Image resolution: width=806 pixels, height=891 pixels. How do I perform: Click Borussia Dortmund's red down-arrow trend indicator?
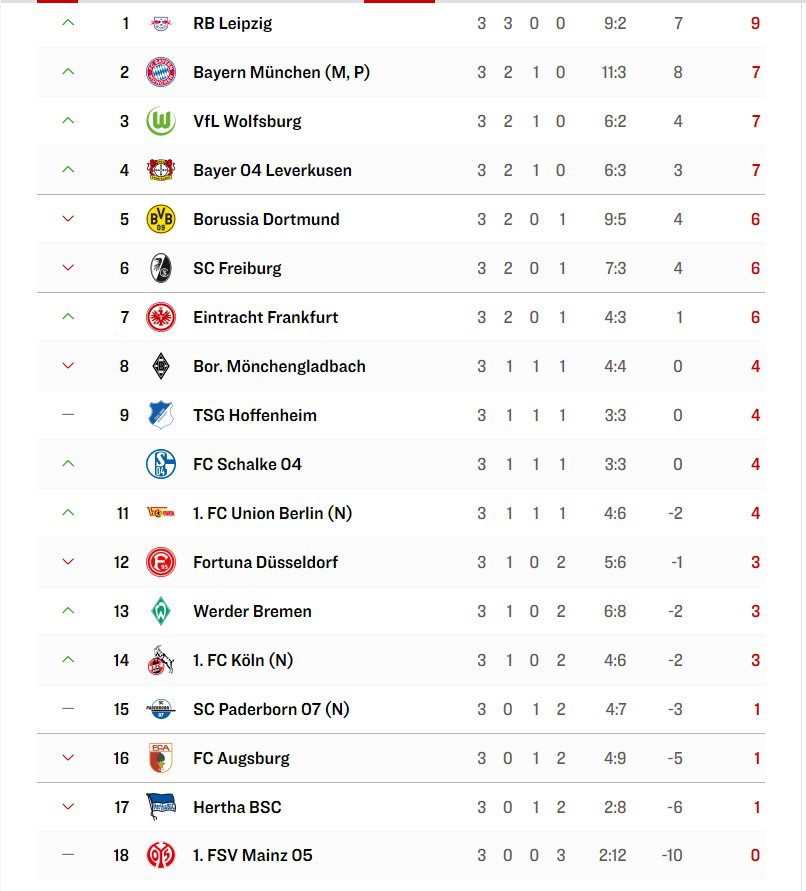[68, 219]
